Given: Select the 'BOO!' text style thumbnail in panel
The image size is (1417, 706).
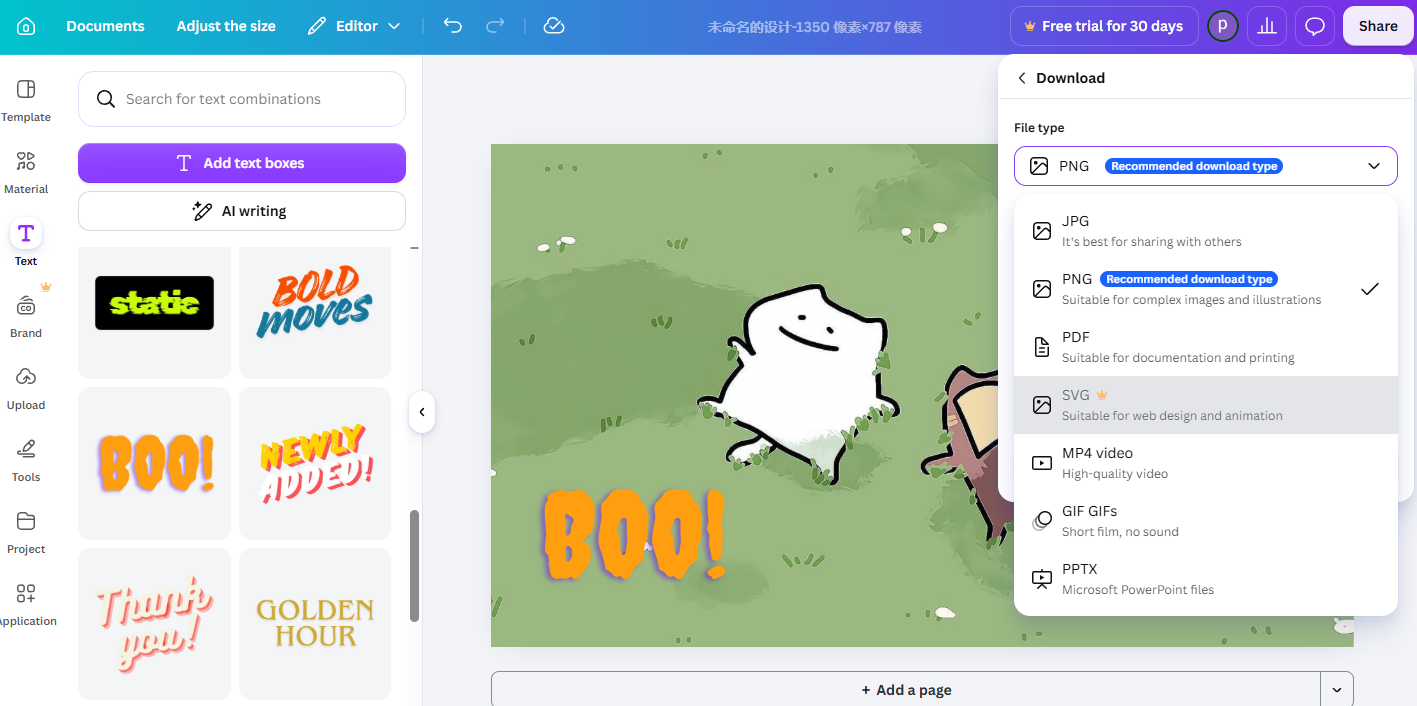Looking at the screenshot, I should [x=154, y=464].
